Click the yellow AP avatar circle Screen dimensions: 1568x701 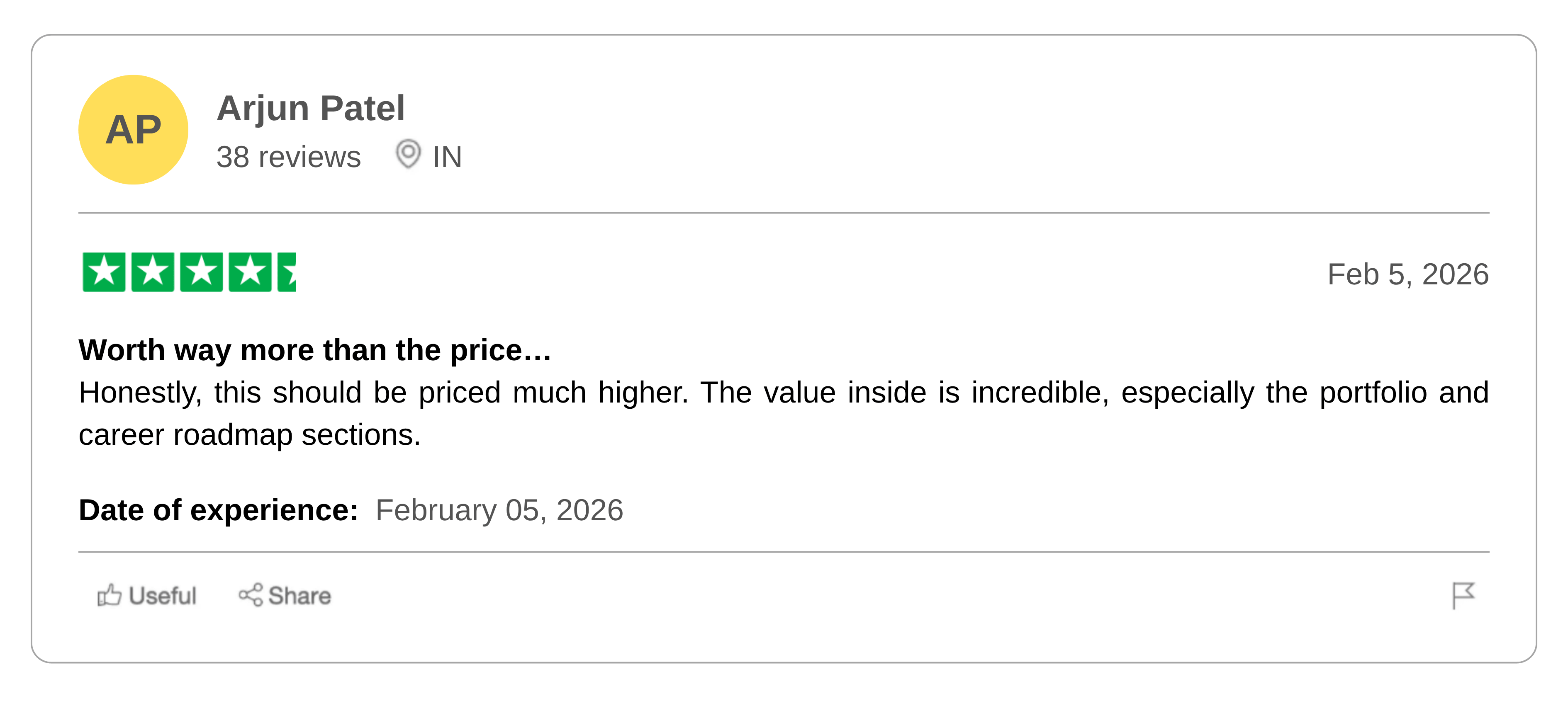tap(133, 130)
